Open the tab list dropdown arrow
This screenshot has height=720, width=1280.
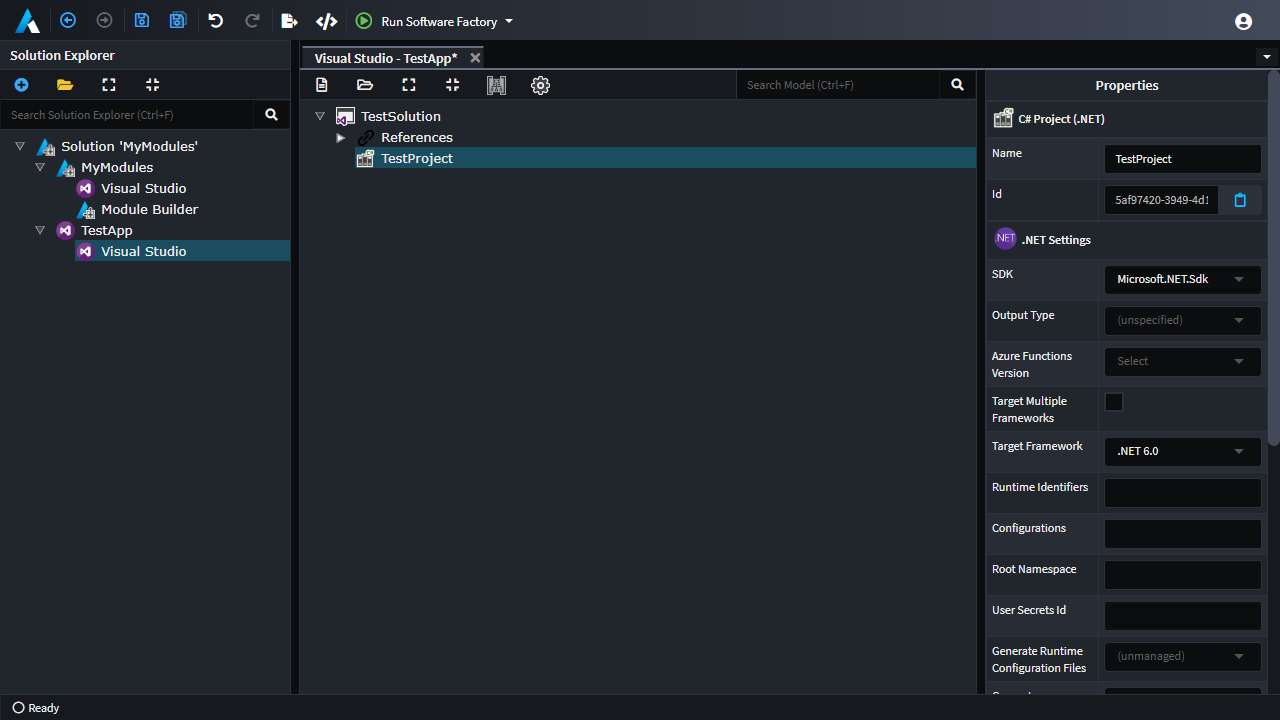click(x=1267, y=57)
